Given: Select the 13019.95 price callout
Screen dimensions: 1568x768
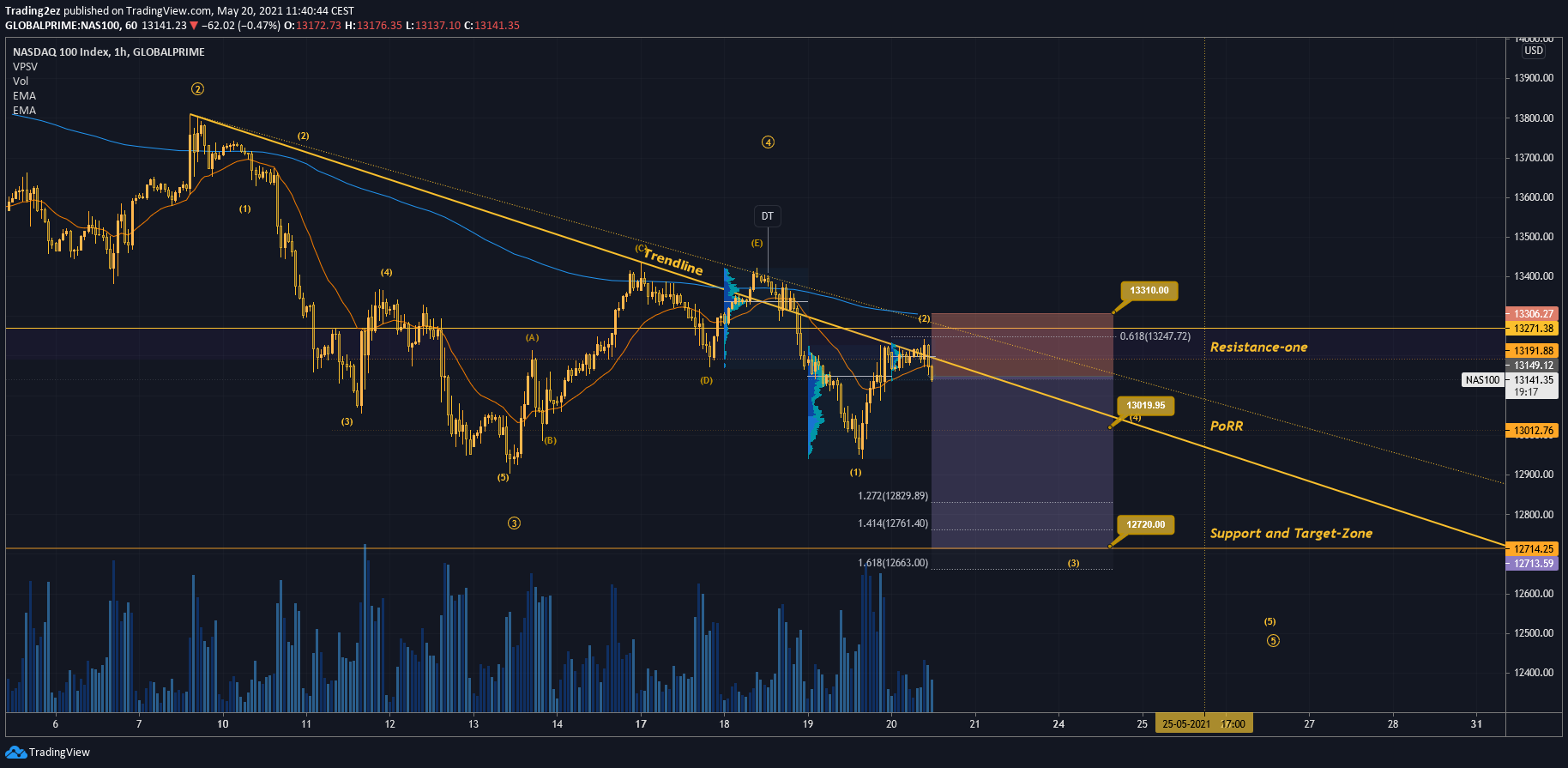Looking at the screenshot, I should click(1145, 406).
